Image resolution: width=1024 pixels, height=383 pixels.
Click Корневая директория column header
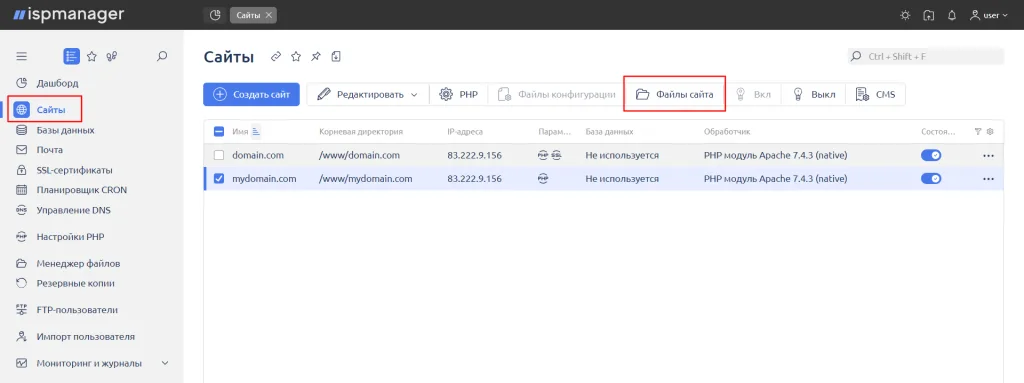coord(361,131)
